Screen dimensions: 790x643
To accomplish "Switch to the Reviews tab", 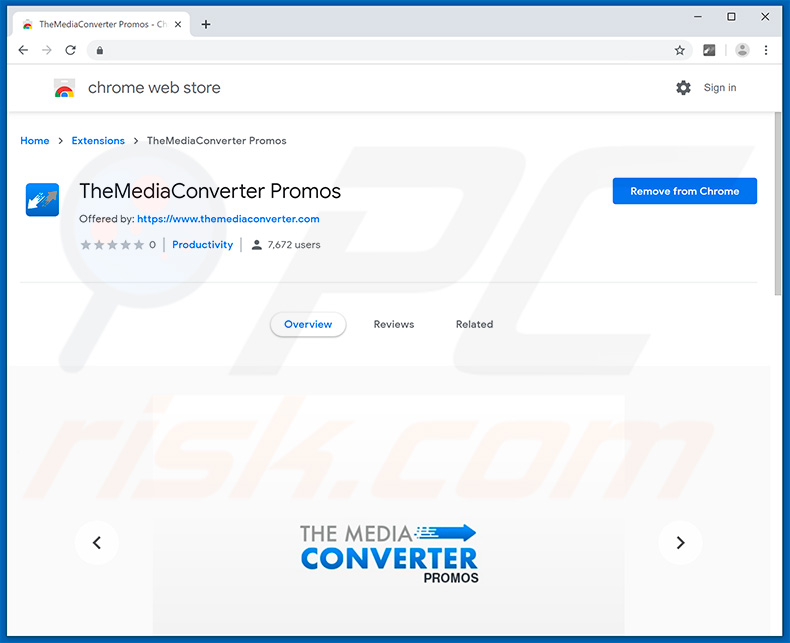I will point(393,325).
